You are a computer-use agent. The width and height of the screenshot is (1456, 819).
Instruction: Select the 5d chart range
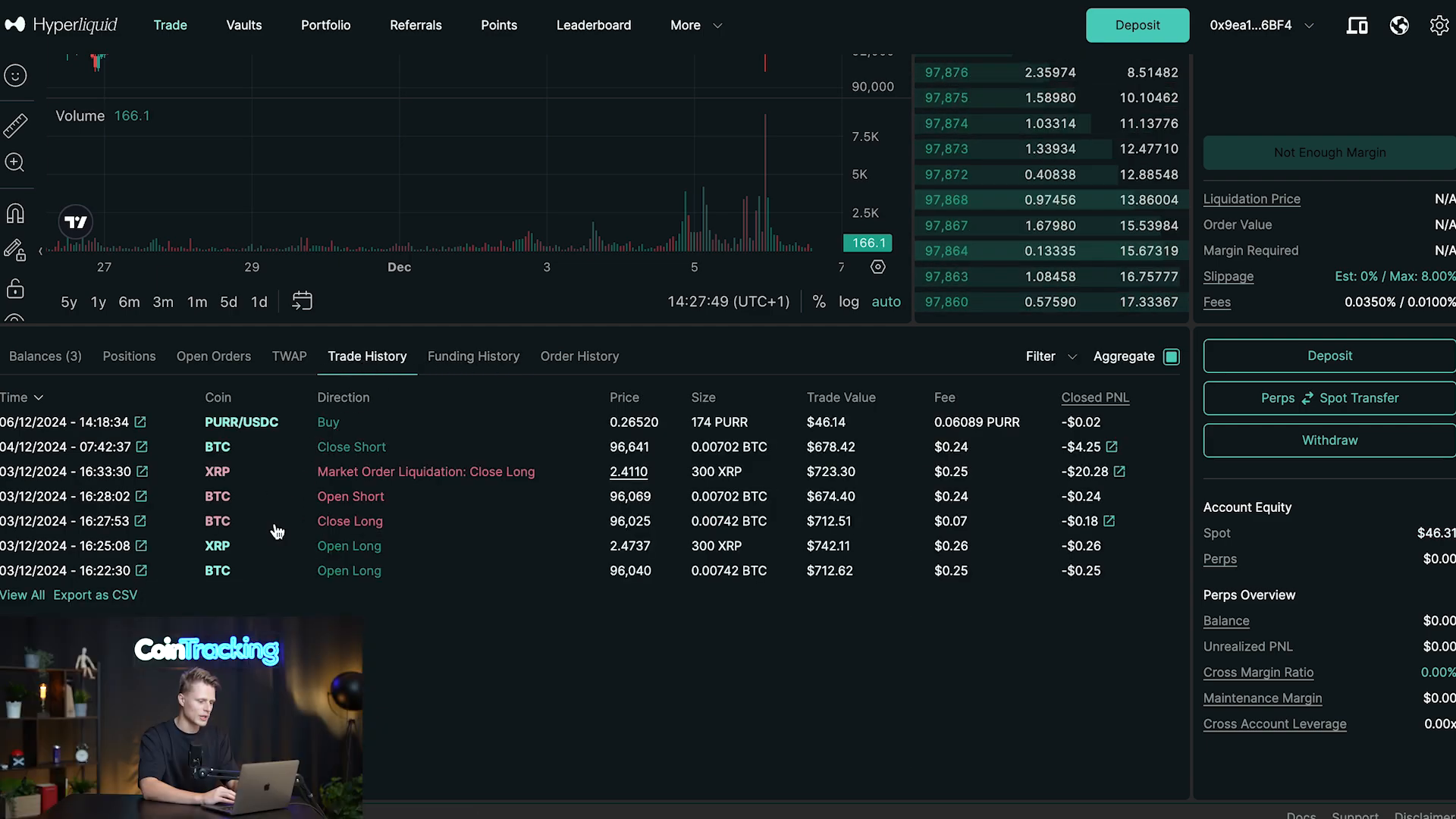click(x=228, y=302)
